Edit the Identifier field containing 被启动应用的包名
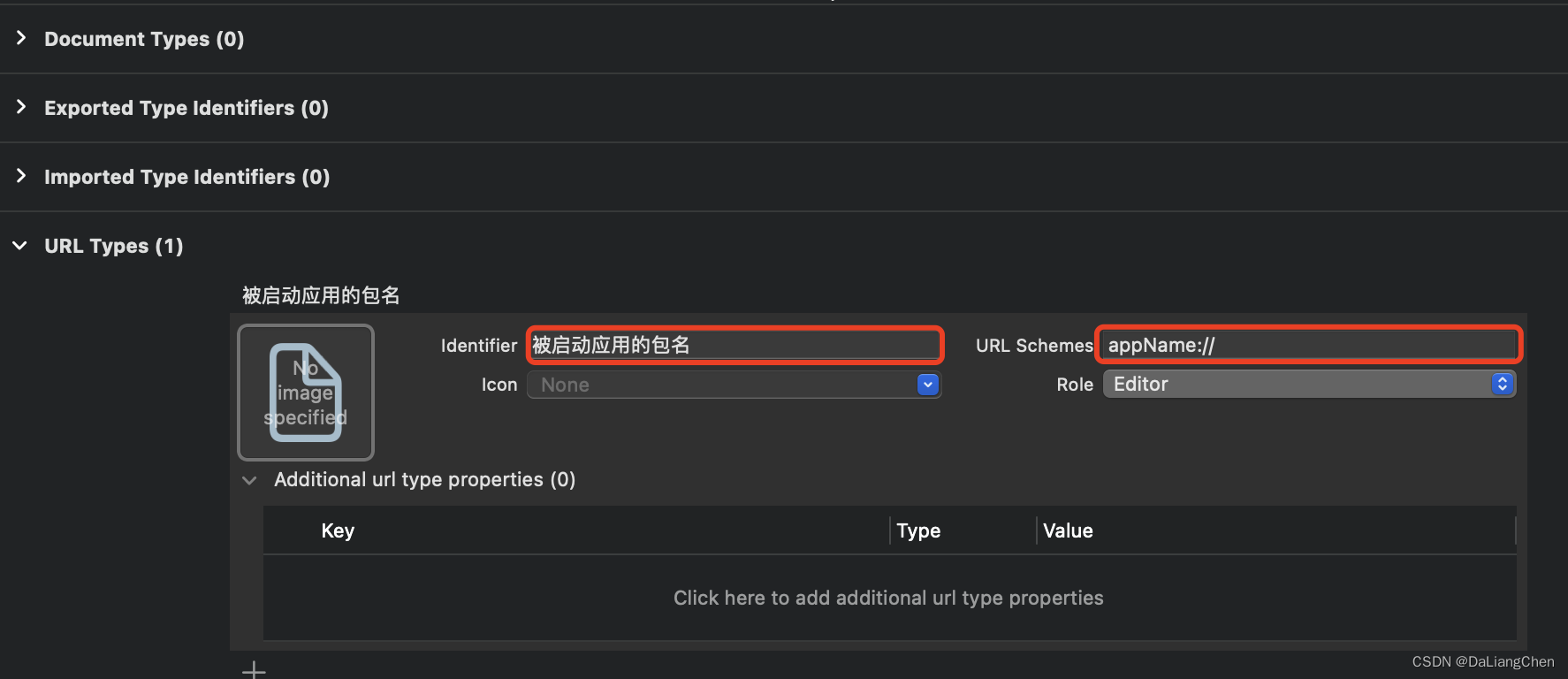The width and height of the screenshot is (1568, 679). (x=735, y=345)
